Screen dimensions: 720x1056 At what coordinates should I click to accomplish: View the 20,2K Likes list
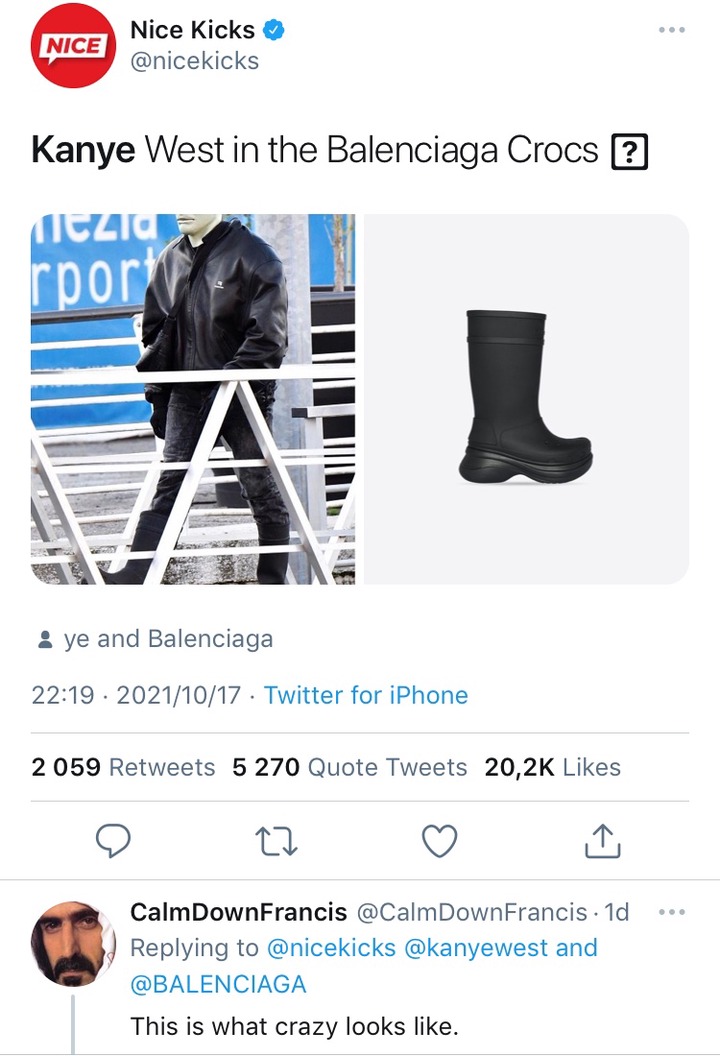point(552,767)
